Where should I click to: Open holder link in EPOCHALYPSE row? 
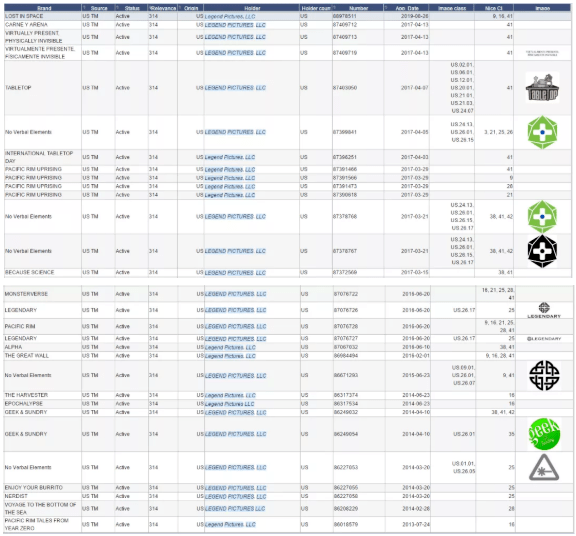(230, 404)
